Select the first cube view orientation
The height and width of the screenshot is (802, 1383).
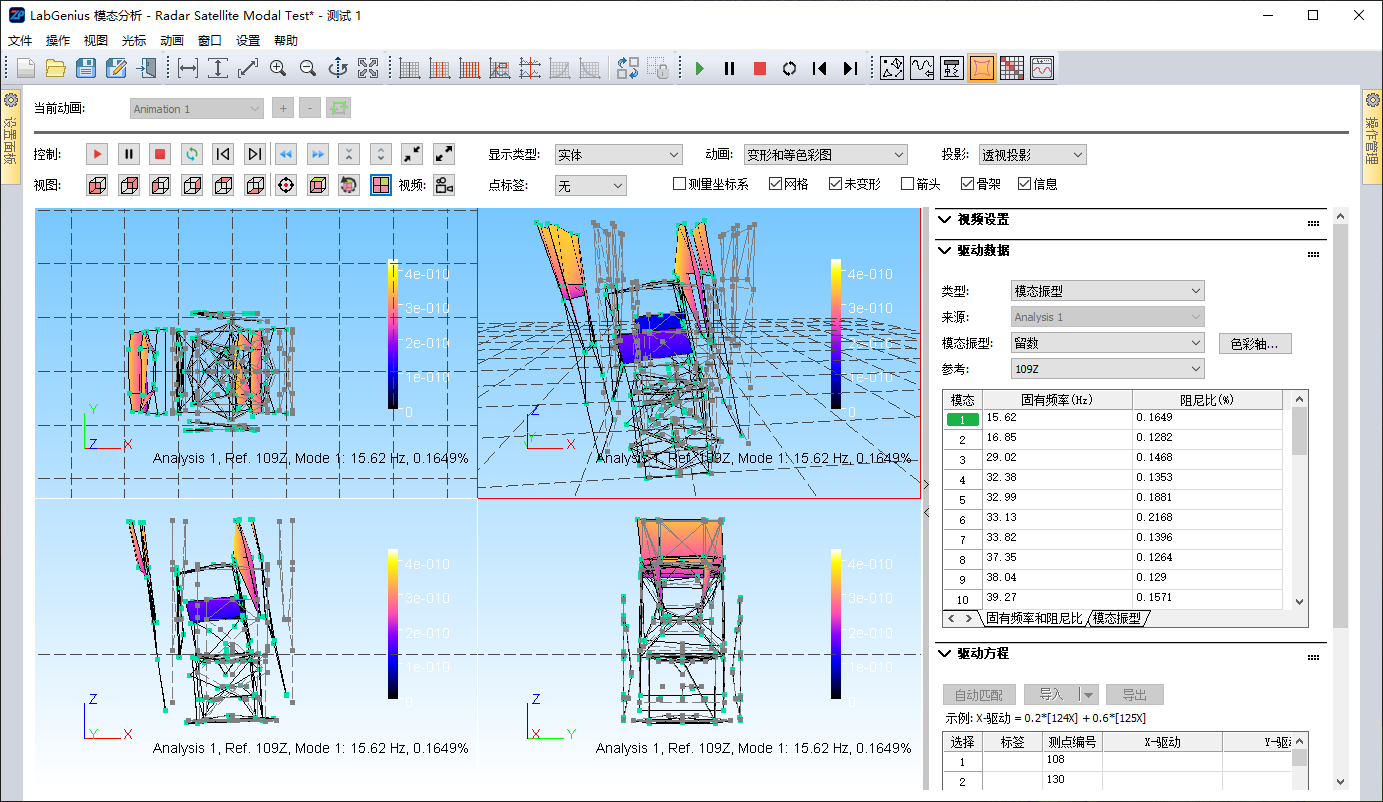[97, 185]
